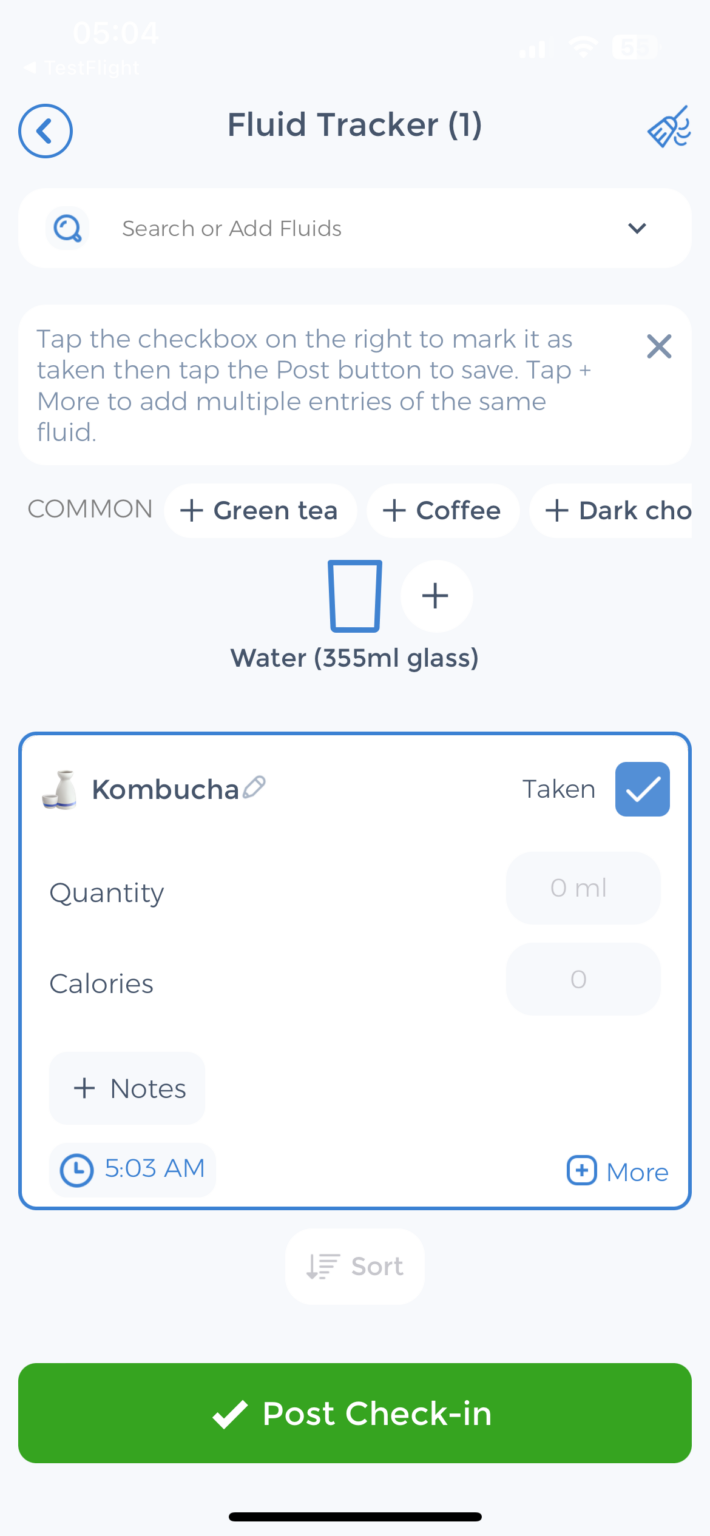
Task: Tap the search magnifier icon
Action: point(67,229)
